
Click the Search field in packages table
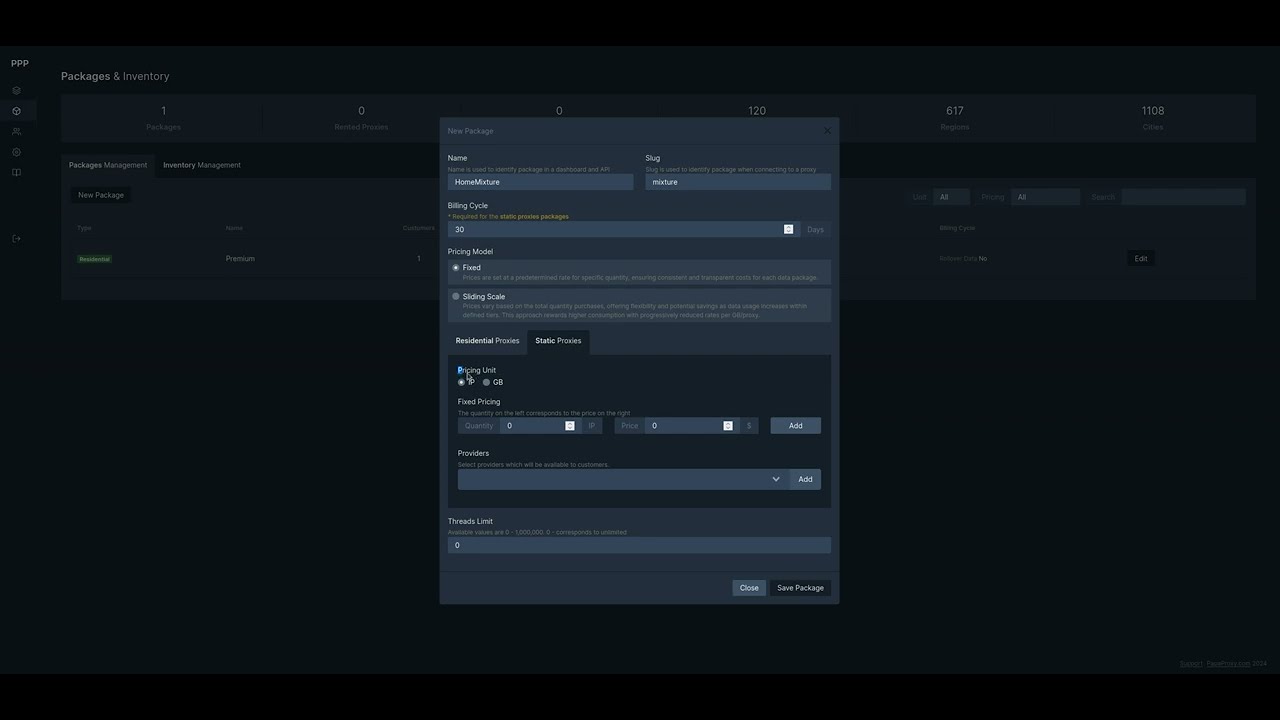1183,197
